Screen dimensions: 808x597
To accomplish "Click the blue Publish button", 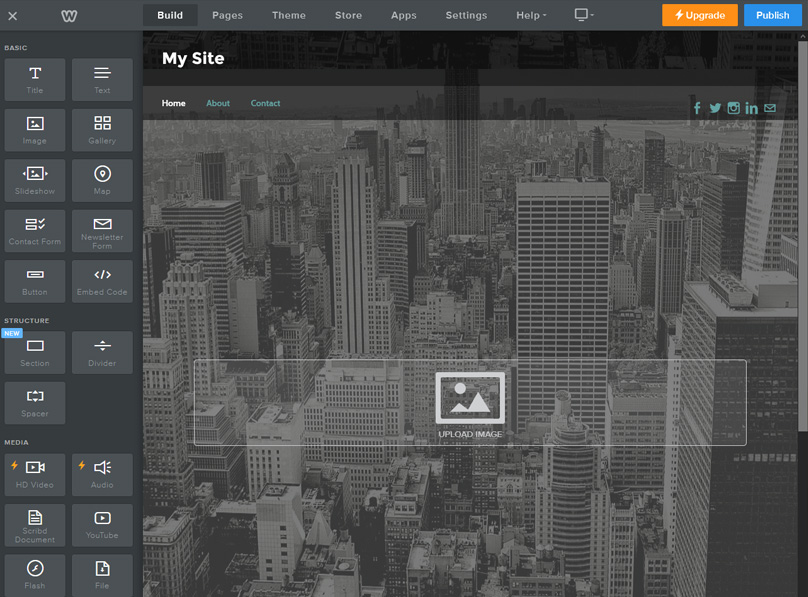I will point(772,15).
